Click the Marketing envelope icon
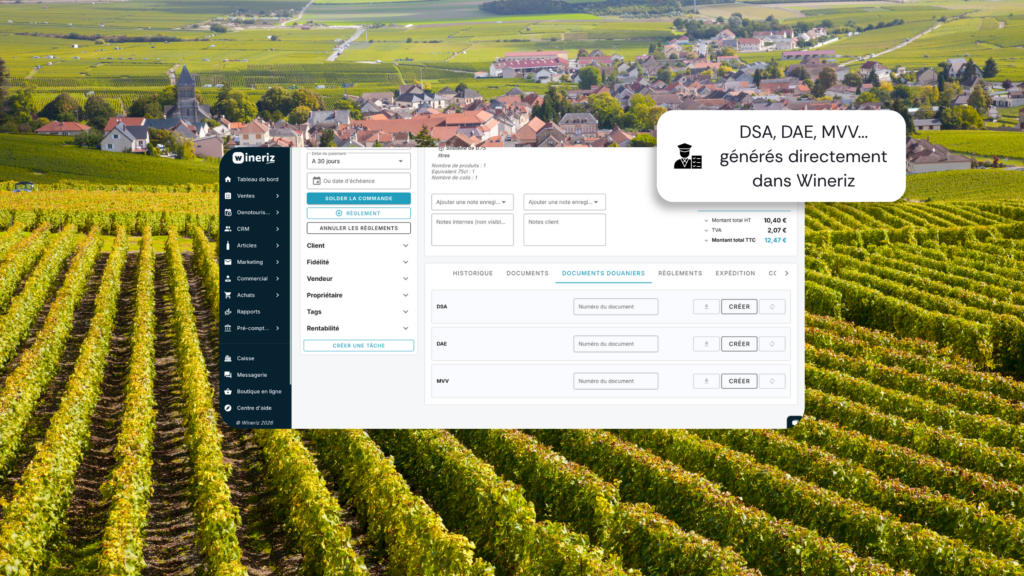The width and height of the screenshot is (1024, 576). point(228,262)
